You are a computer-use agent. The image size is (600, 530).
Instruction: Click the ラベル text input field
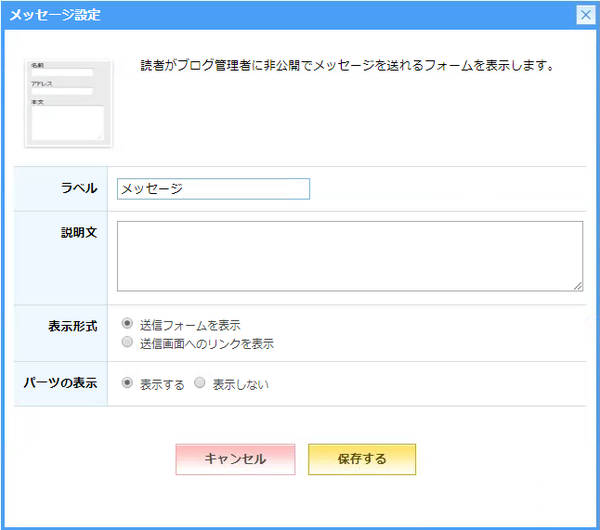[213, 189]
